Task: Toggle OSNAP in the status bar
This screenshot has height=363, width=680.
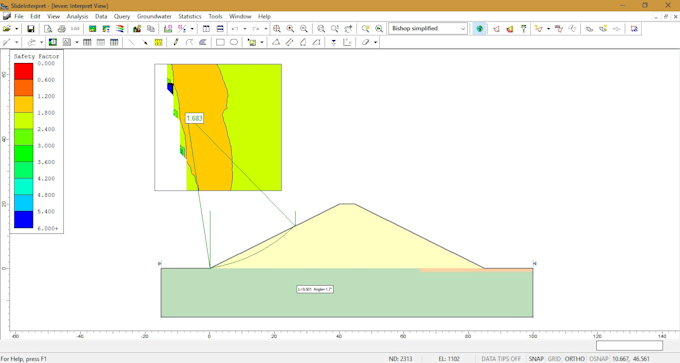Action: coord(598,359)
